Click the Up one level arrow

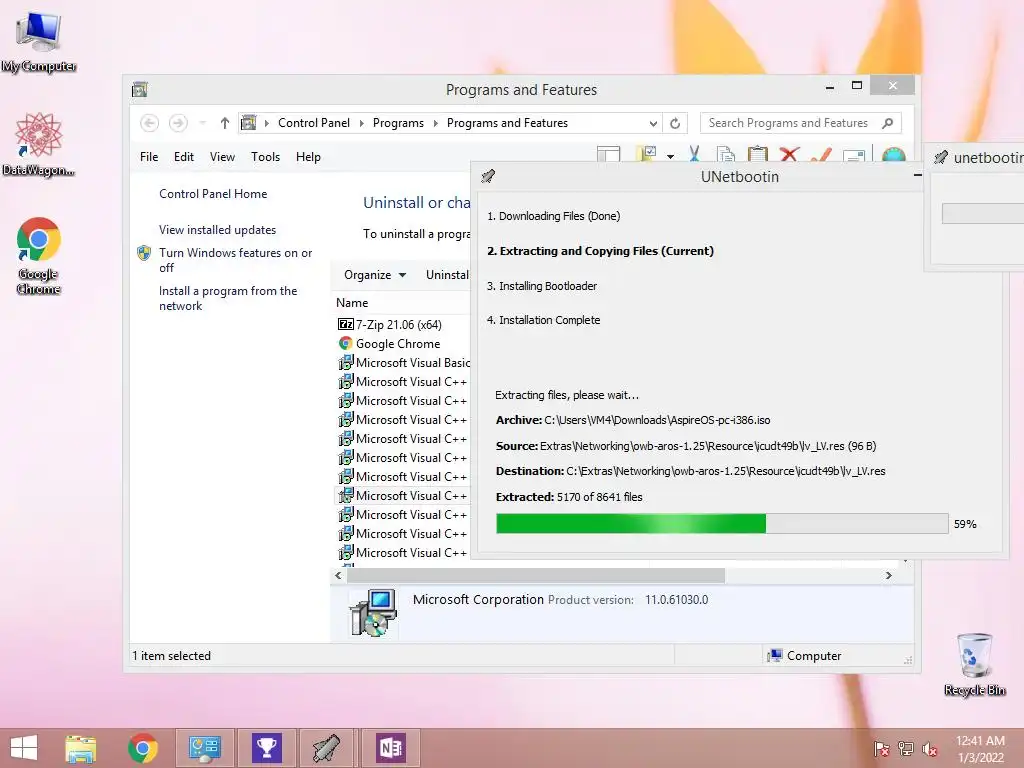point(225,123)
